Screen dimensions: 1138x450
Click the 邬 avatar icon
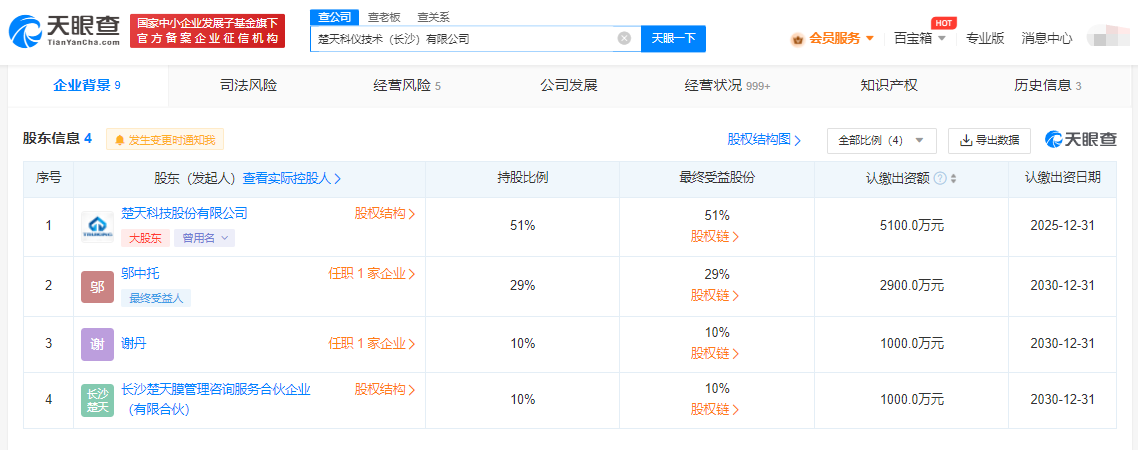click(98, 287)
